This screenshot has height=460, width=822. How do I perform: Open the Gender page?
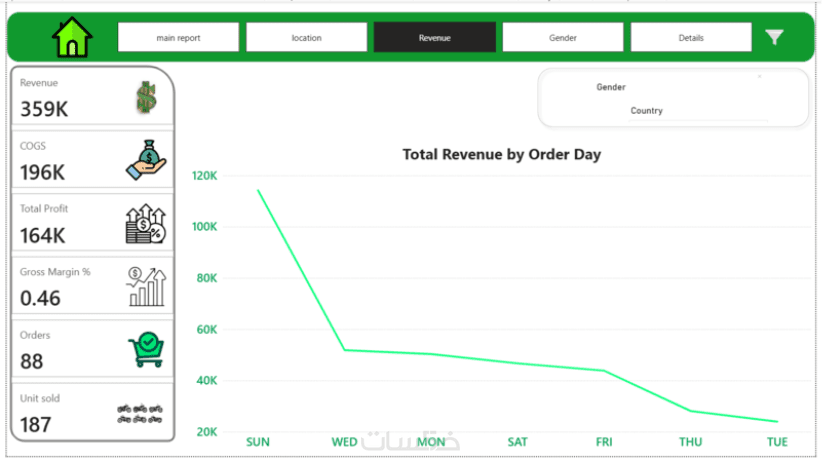point(563,37)
